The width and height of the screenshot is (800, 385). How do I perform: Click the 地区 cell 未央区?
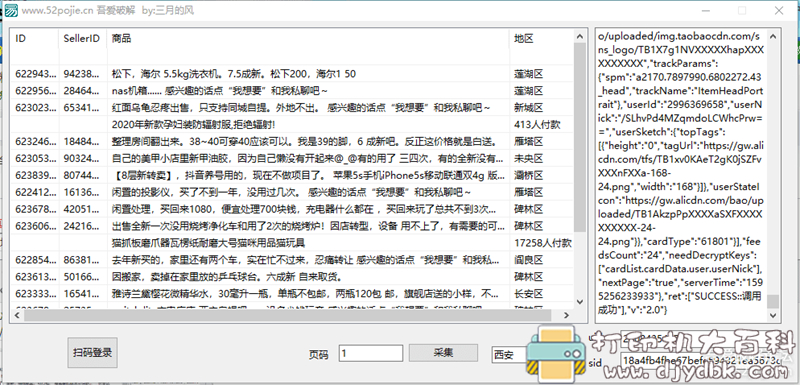pos(528,158)
